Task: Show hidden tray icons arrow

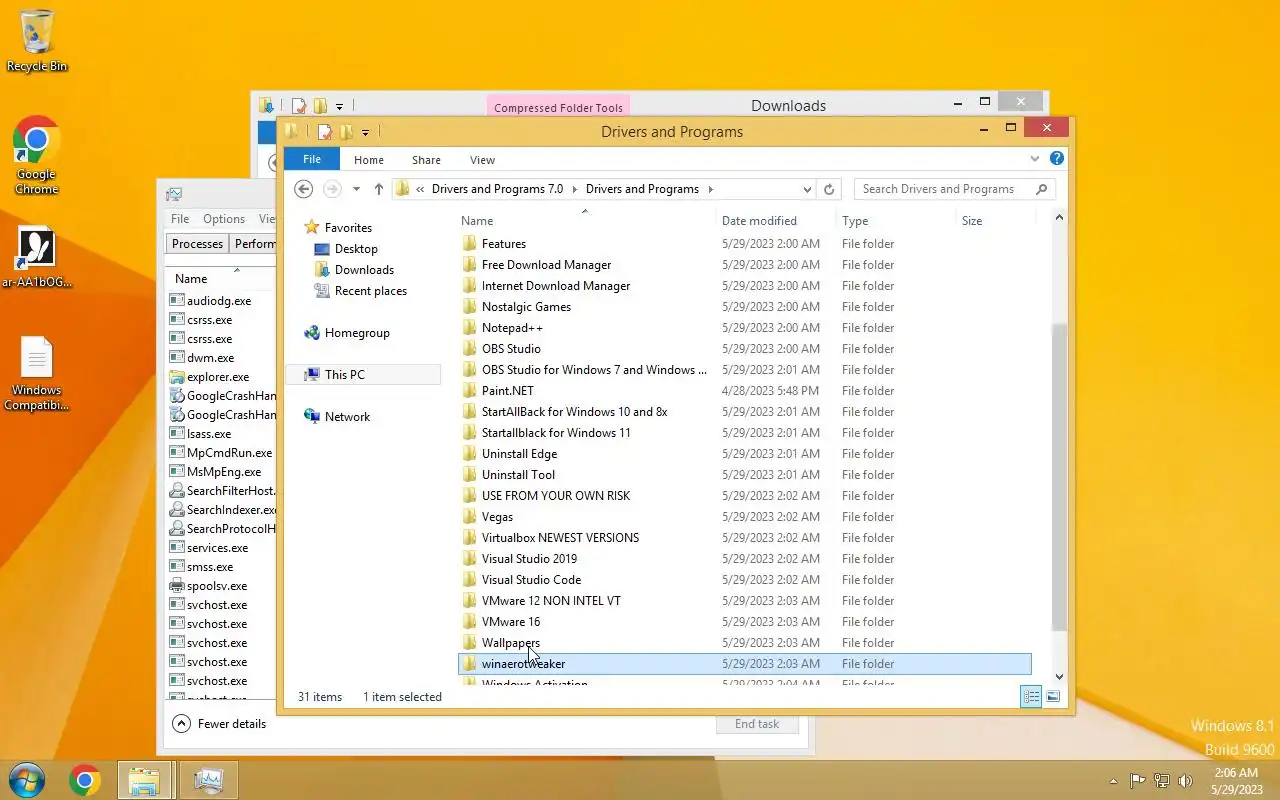Action: tap(1113, 781)
